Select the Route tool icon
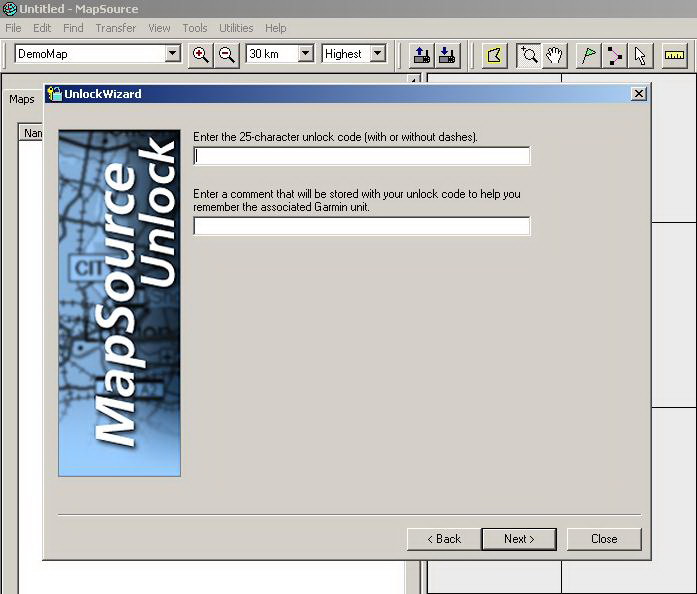Image resolution: width=697 pixels, height=594 pixels. tap(614, 56)
